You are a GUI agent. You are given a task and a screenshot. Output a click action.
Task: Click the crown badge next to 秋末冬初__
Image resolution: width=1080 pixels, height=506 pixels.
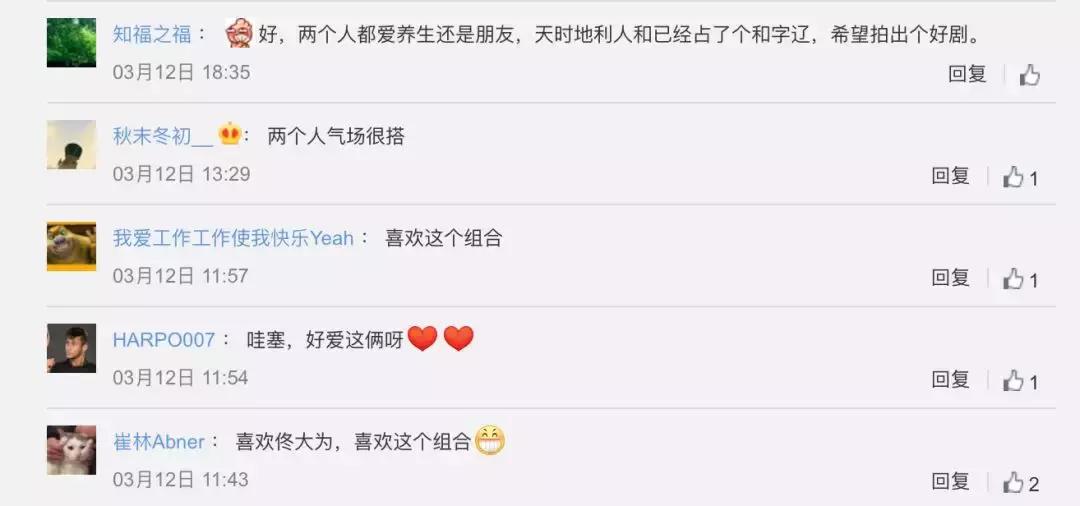(x=229, y=134)
